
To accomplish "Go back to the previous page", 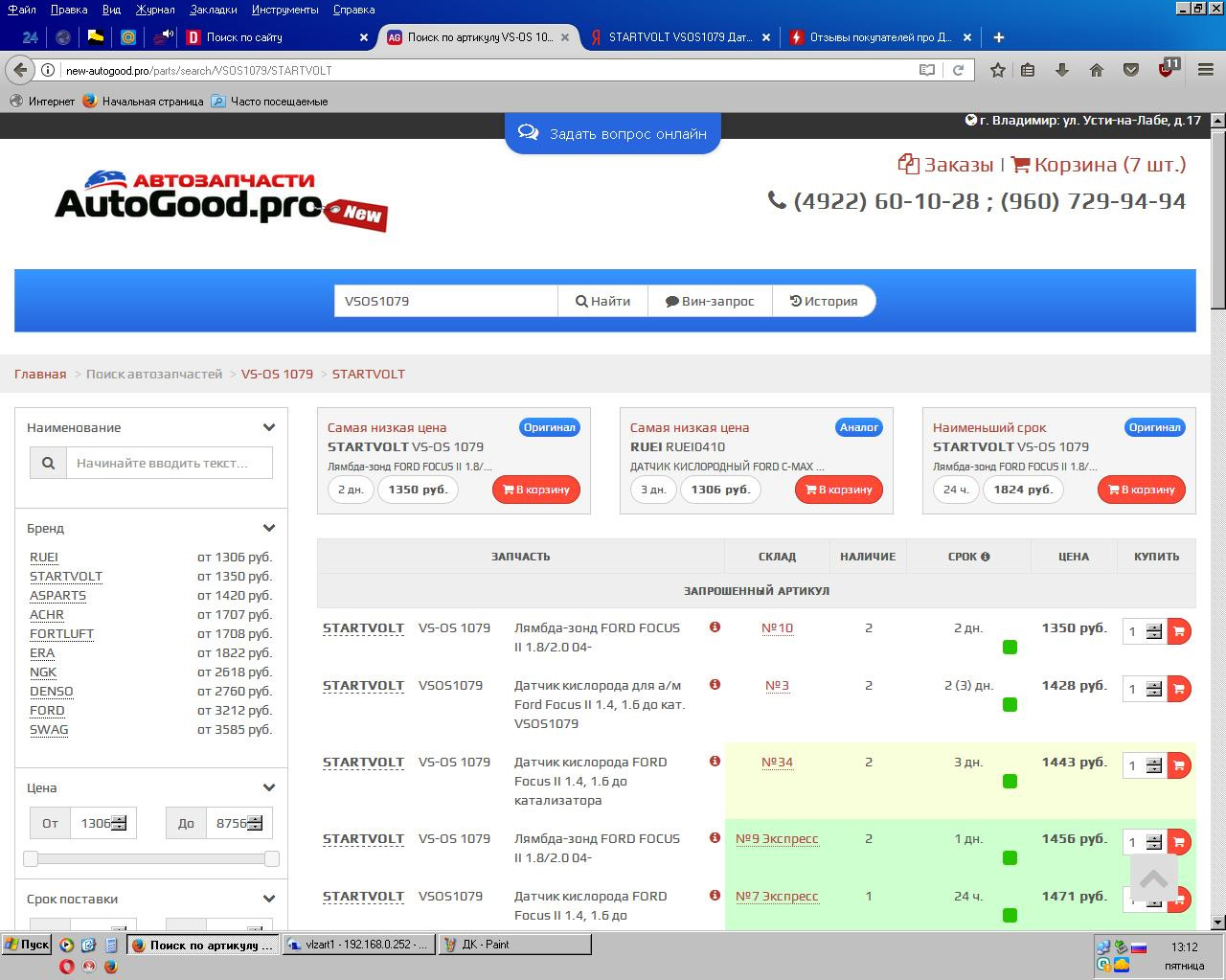I will pos(19,70).
